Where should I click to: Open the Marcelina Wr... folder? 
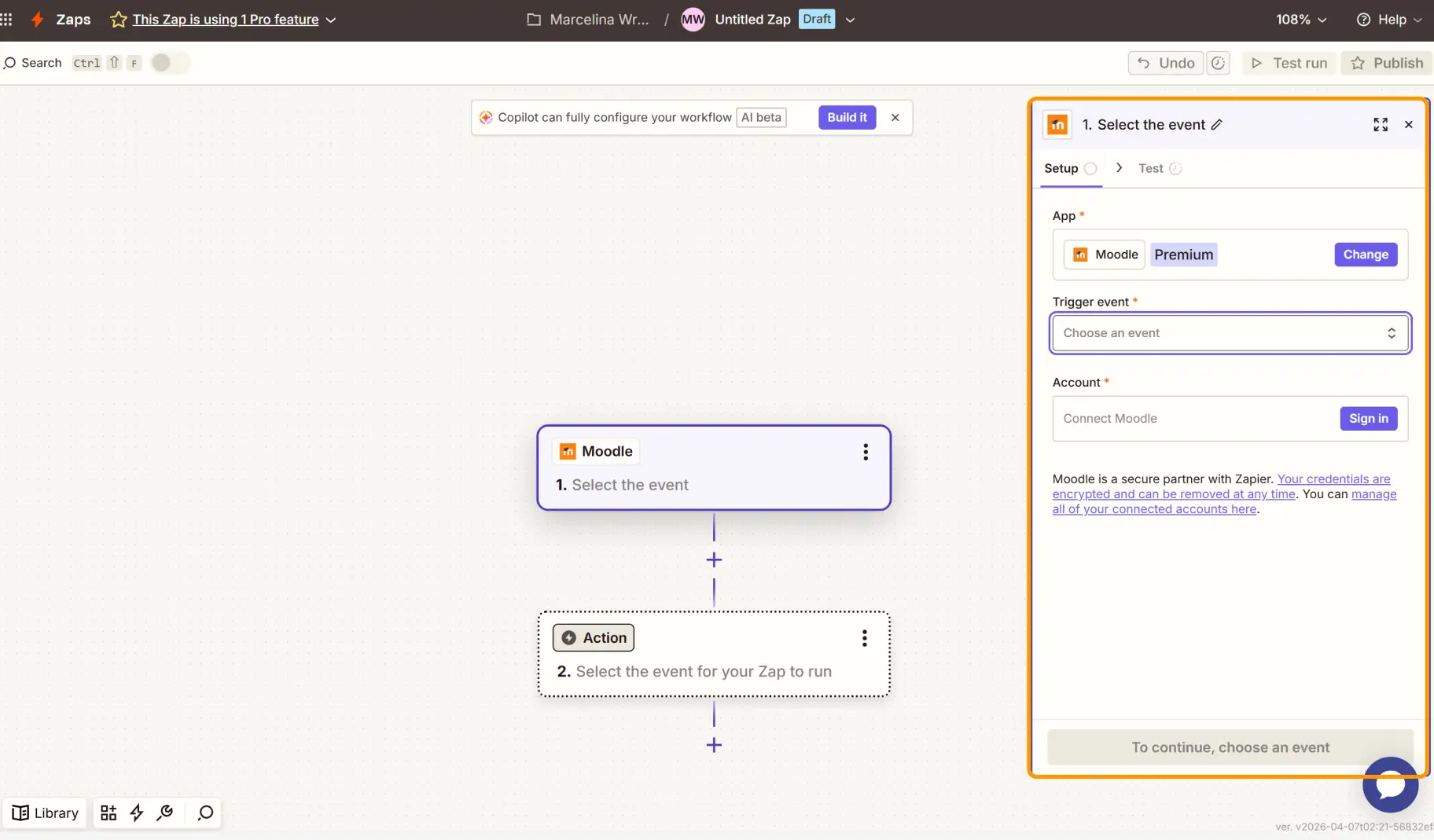pos(588,20)
